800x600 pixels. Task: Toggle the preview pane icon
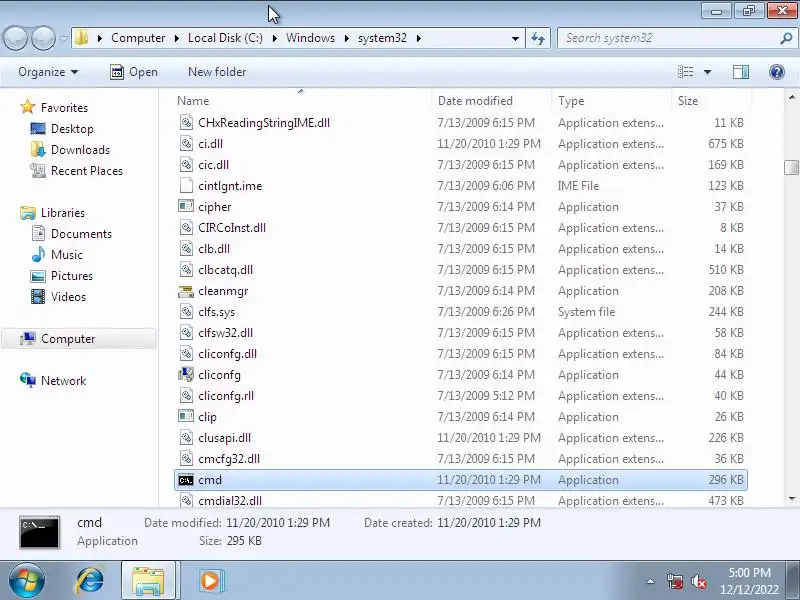pos(741,72)
